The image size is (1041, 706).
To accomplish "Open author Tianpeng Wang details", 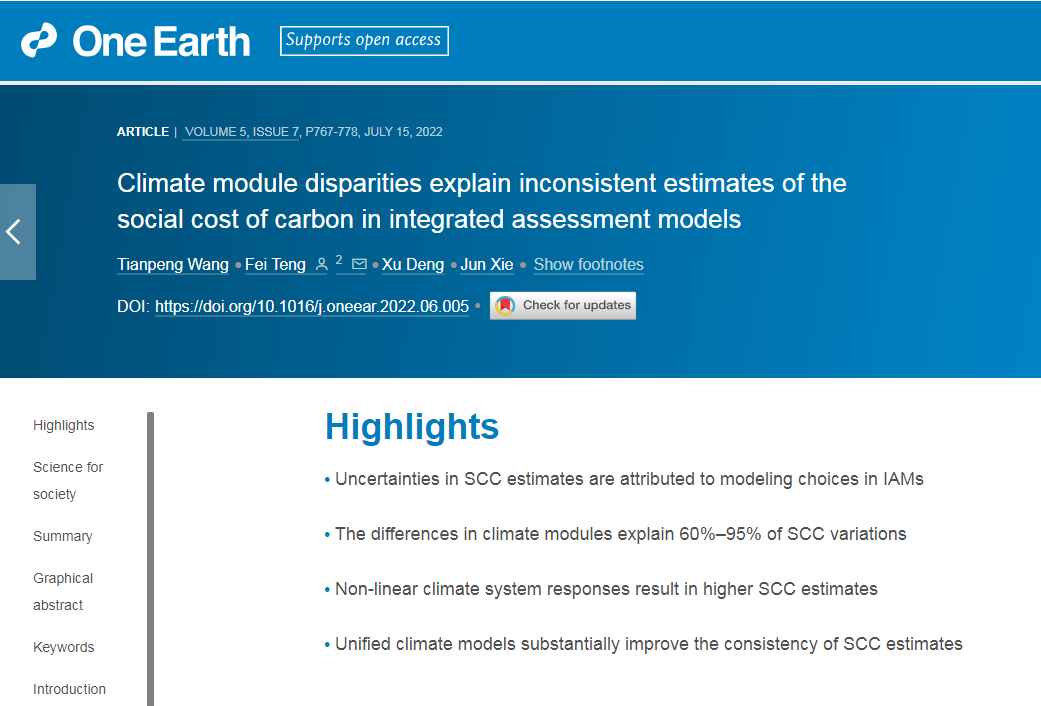I will click(173, 264).
